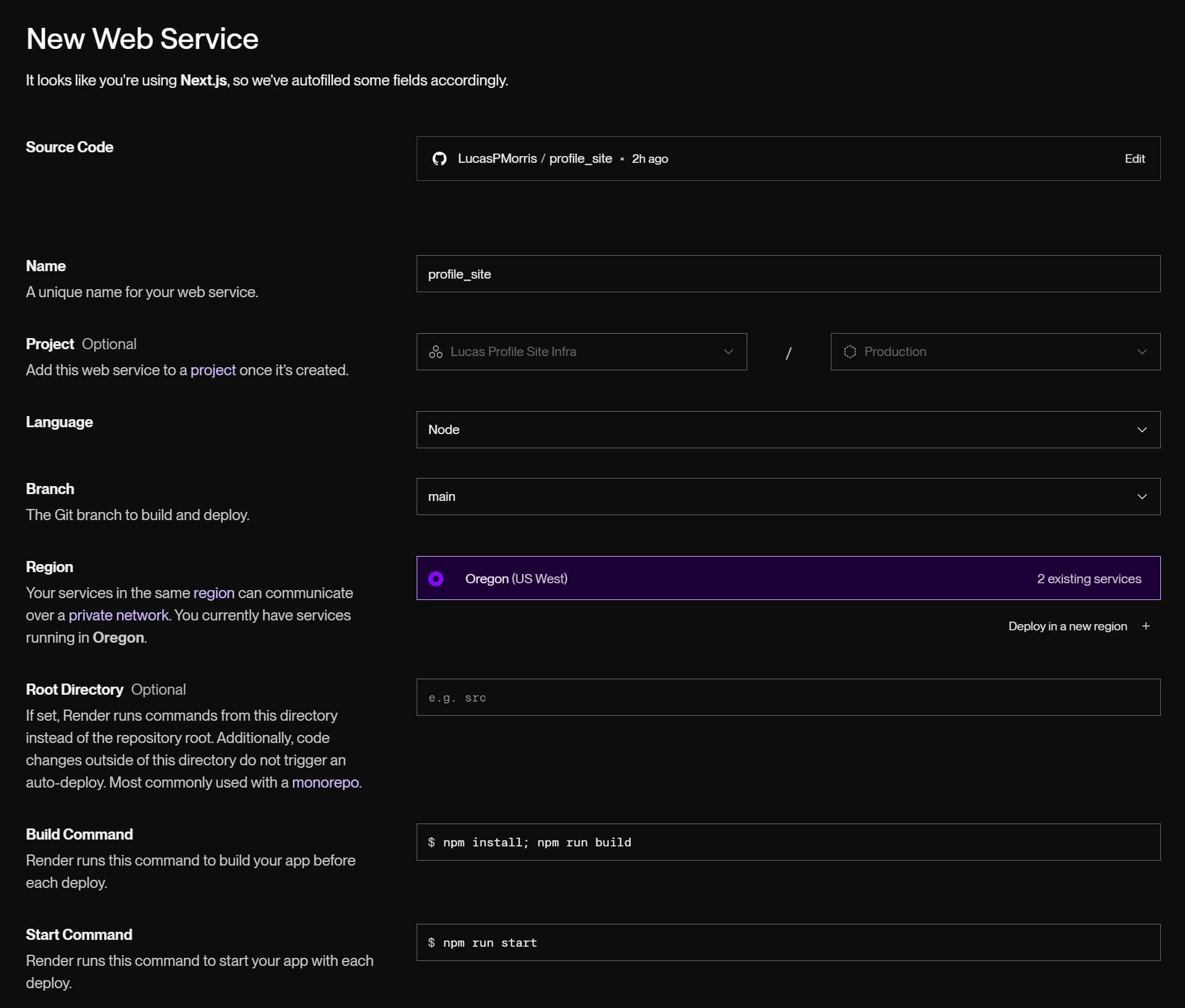Open the Lucas Profile Site Infra project dropdown
1185x1008 pixels.
(581, 352)
